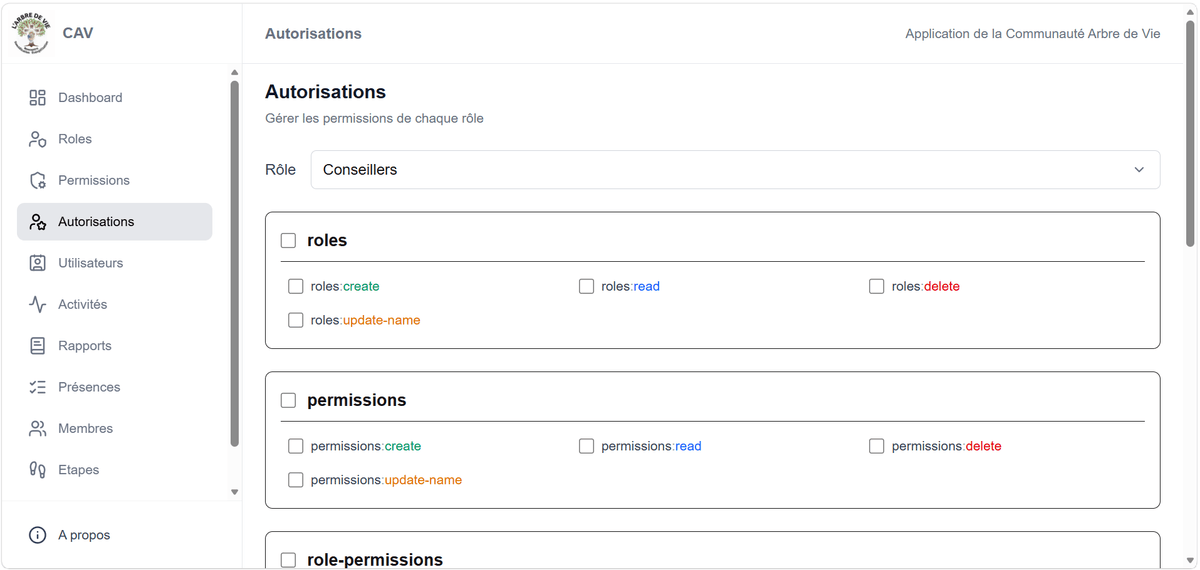This screenshot has height=570, width=1200.
Task: Toggle all roles group checkbox
Action: [288, 240]
